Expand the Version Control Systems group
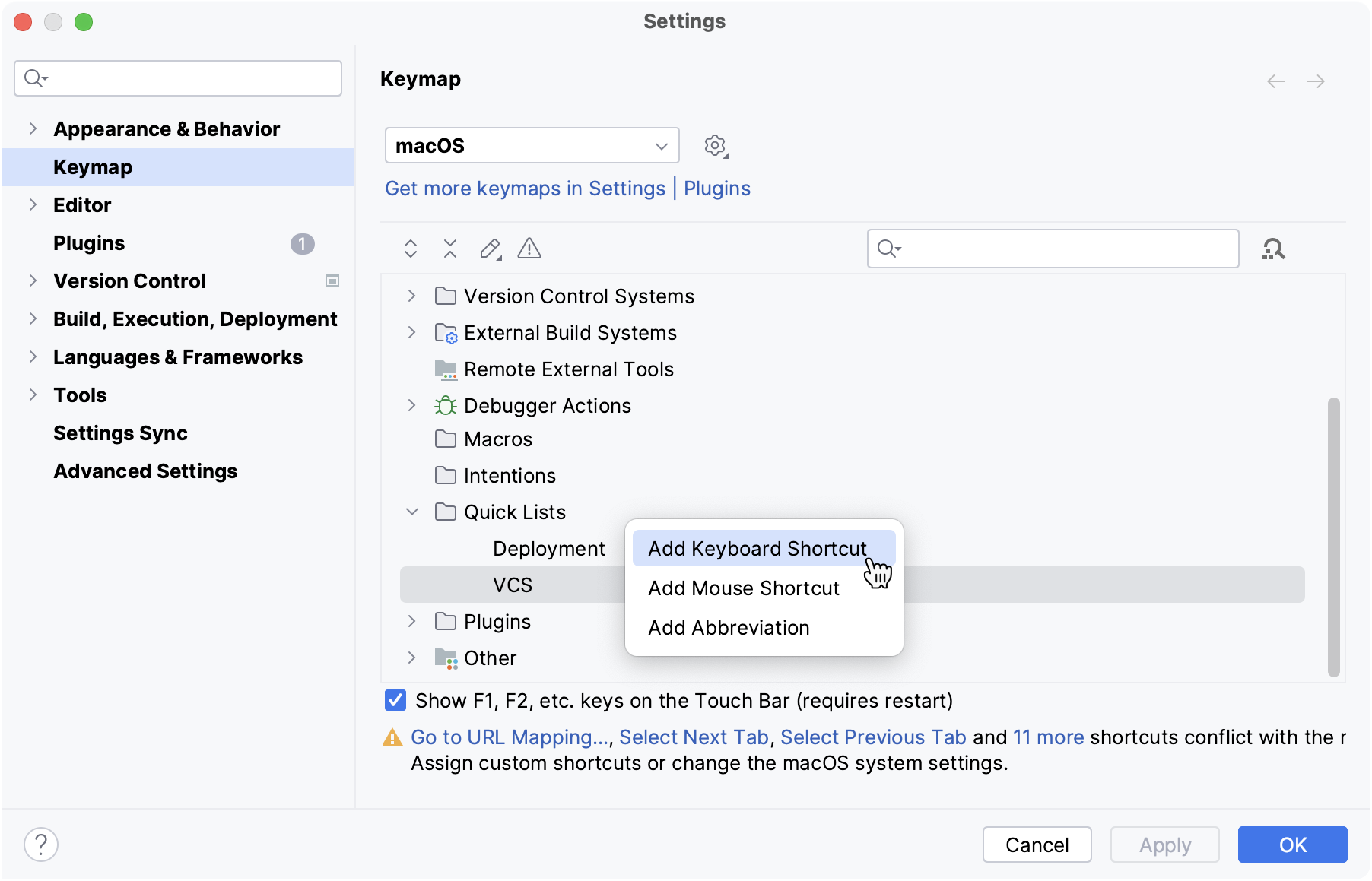 point(411,296)
